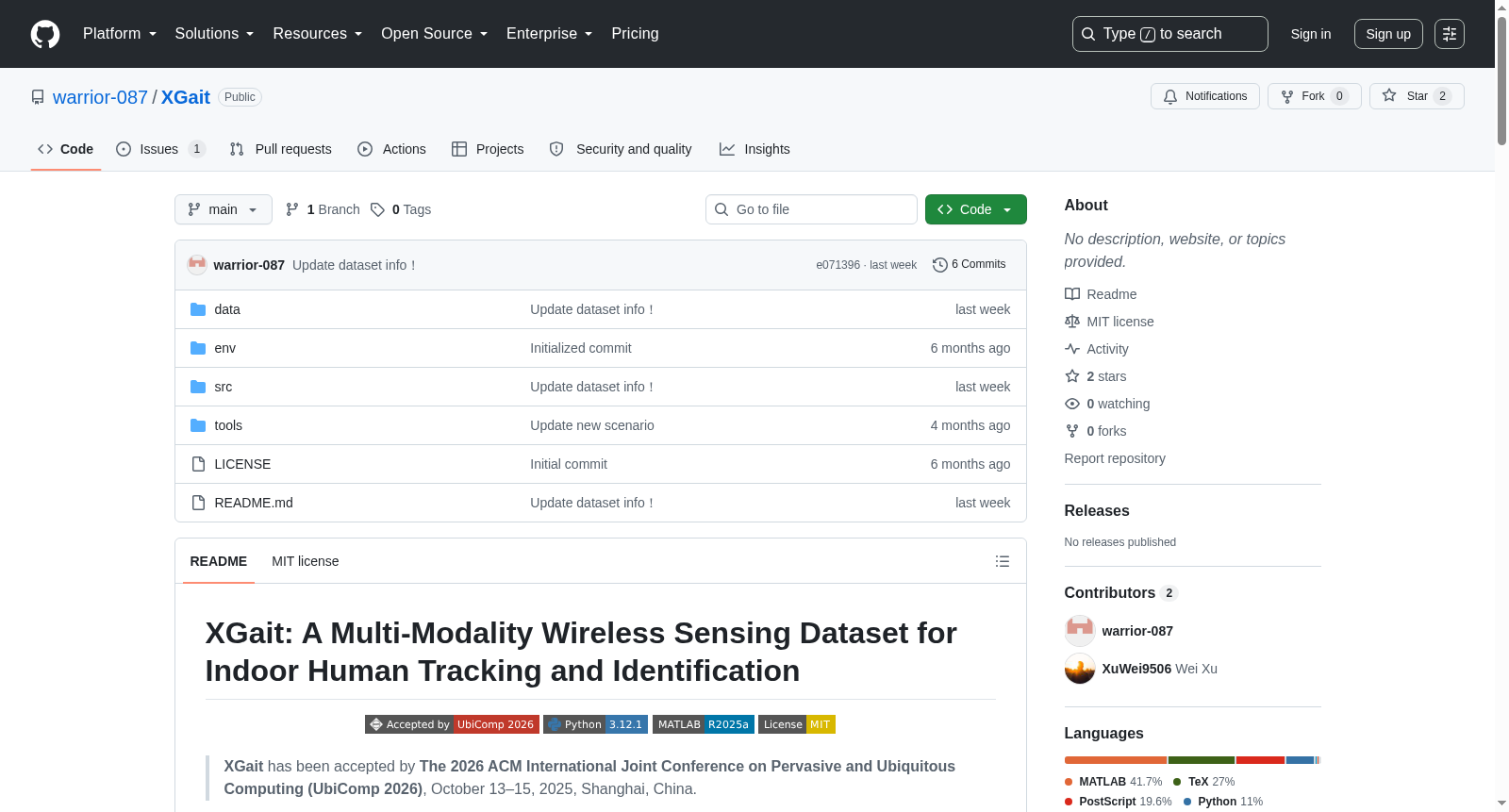Select the MIT license tab in README

[306, 561]
